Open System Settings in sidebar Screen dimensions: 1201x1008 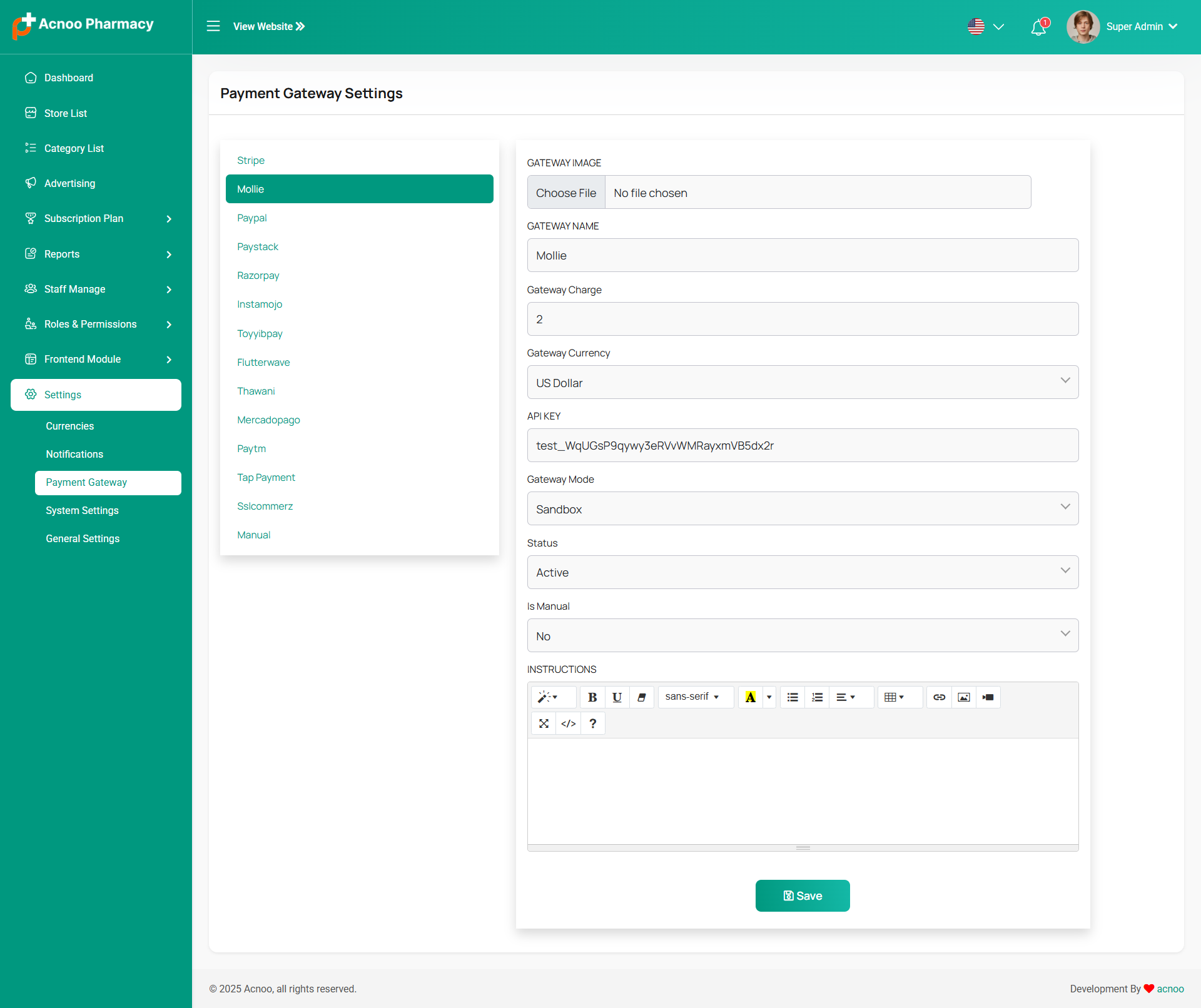coord(82,511)
